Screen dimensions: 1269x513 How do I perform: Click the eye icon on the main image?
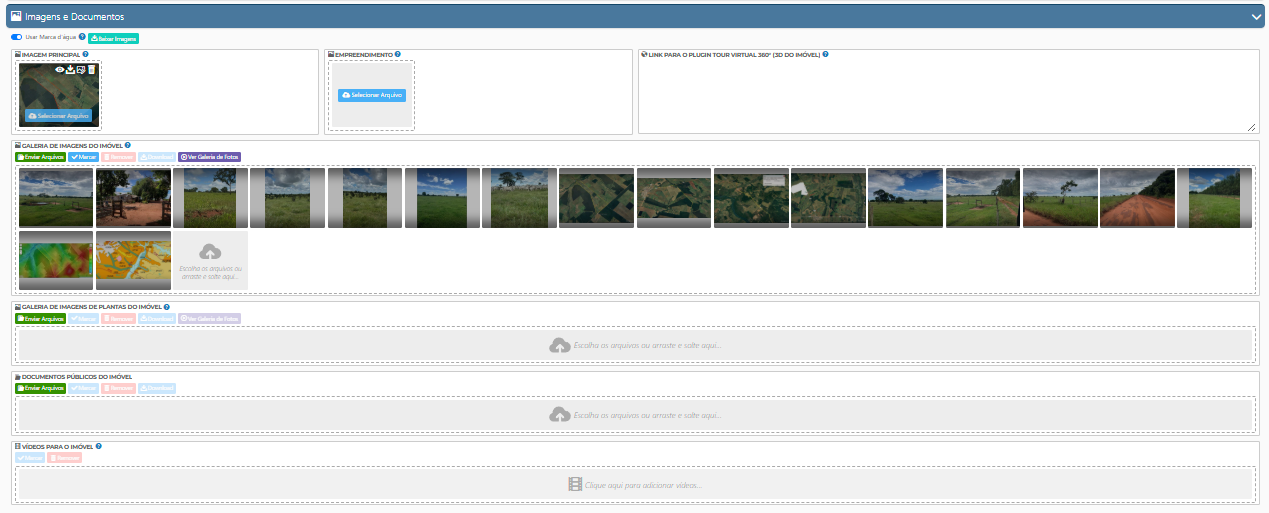point(59,70)
